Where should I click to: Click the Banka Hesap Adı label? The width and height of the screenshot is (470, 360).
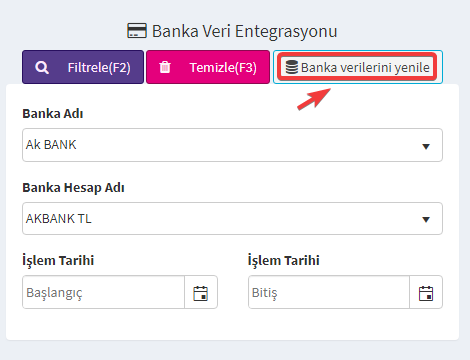[x=73, y=188]
